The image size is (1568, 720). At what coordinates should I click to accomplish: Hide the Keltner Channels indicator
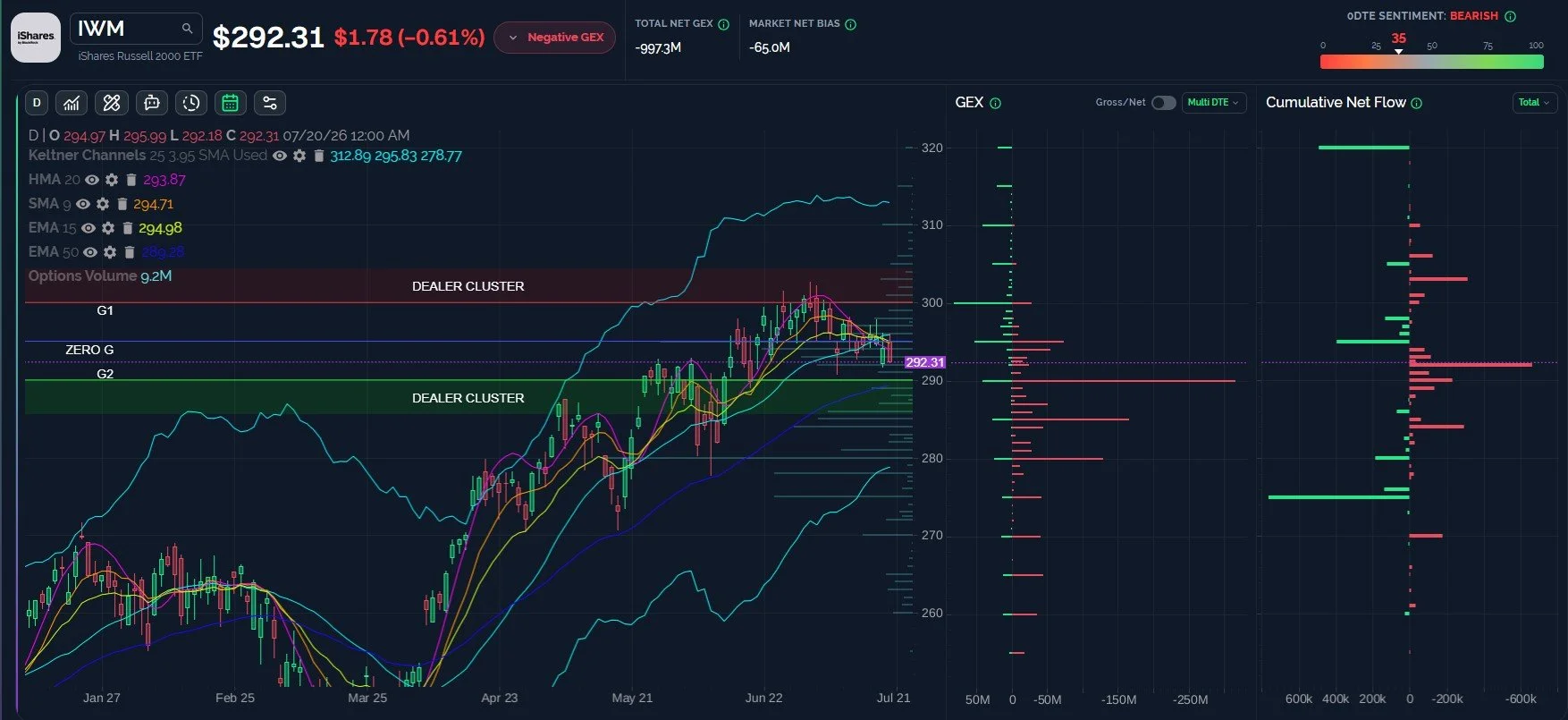coord(280,156)
